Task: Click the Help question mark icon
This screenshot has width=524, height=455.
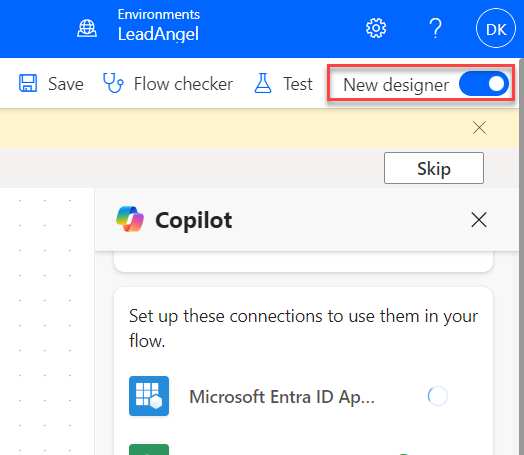Action: pyautogui.click(x=435, y=28)
